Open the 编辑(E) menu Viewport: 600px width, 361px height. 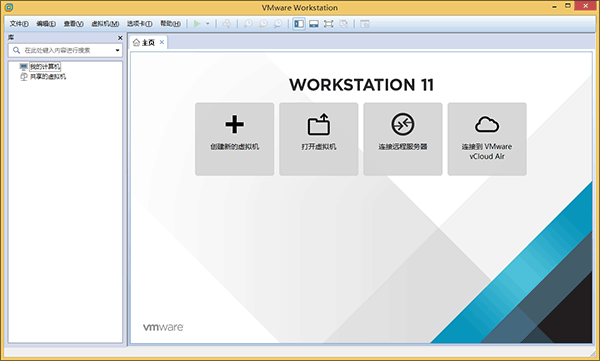pos(46,24)
